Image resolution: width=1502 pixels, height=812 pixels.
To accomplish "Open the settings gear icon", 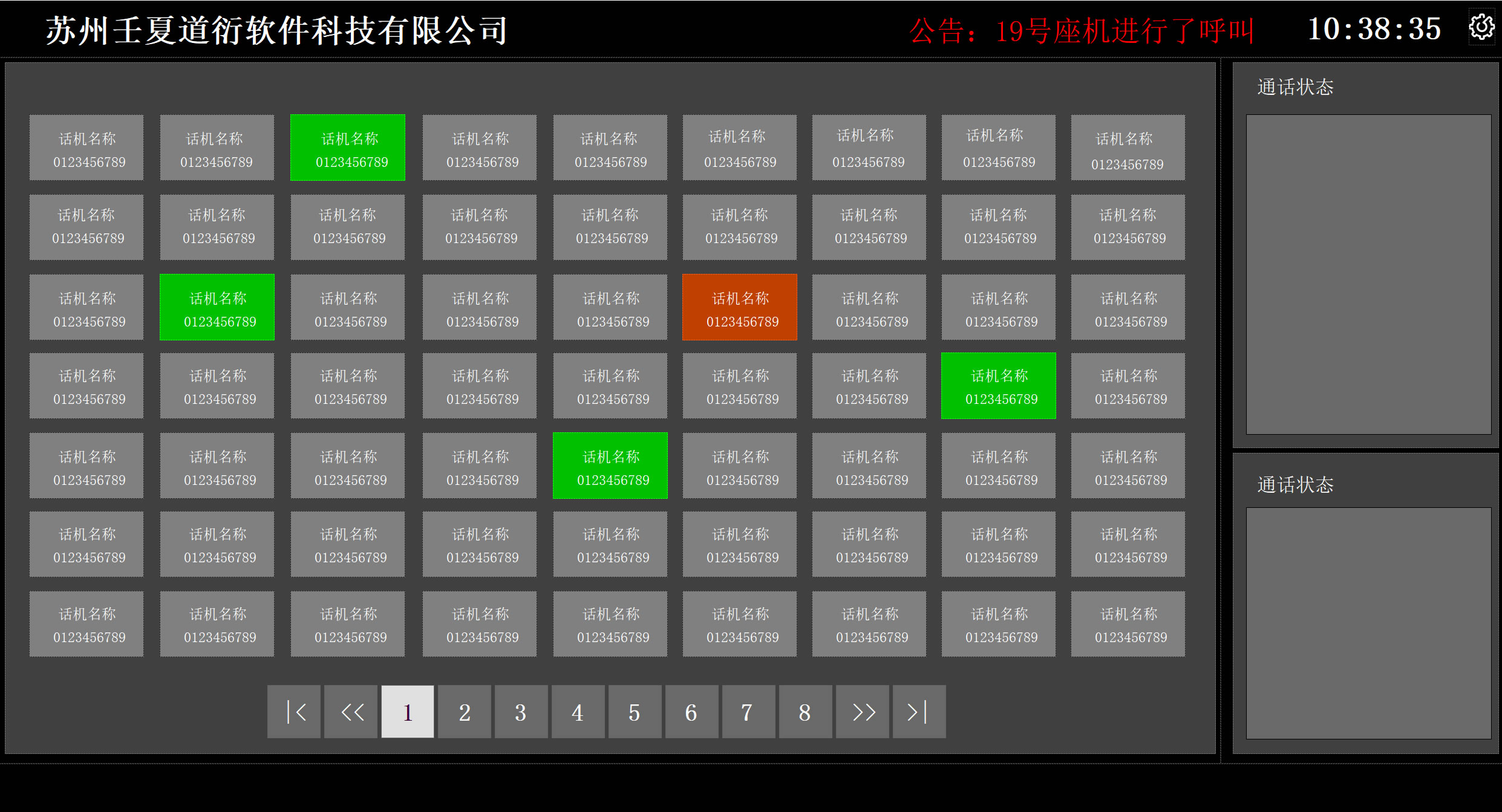I will tap(1481, 27).
